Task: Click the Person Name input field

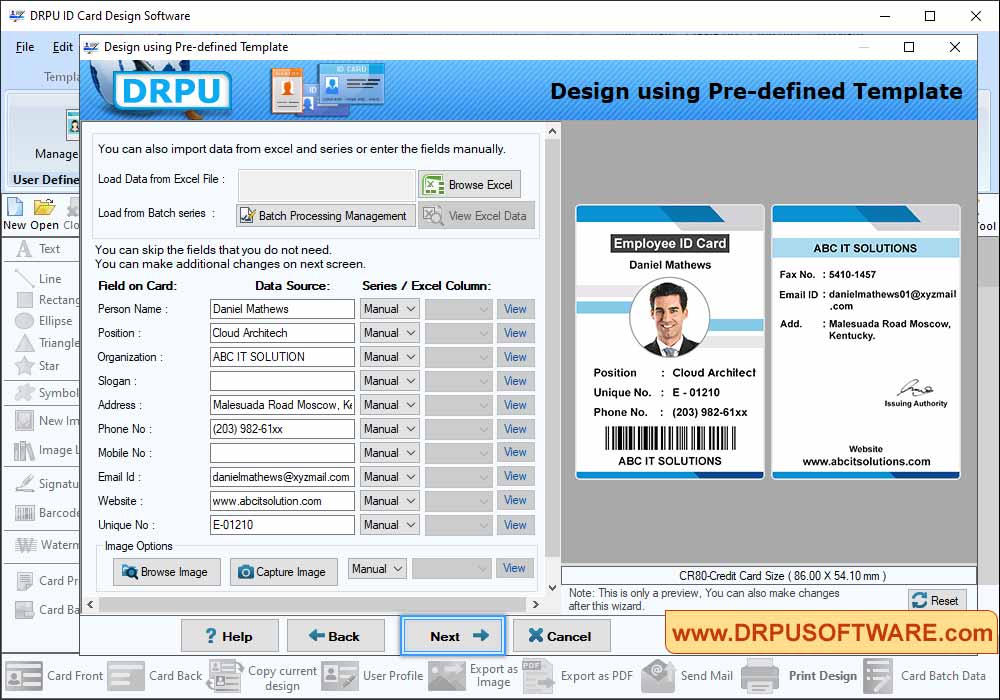Action: [282, 309]
